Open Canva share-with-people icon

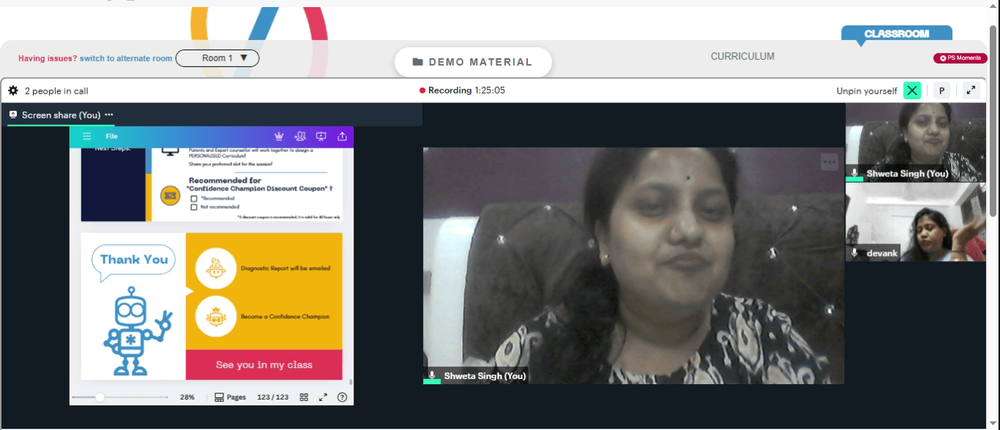(300, 137)
